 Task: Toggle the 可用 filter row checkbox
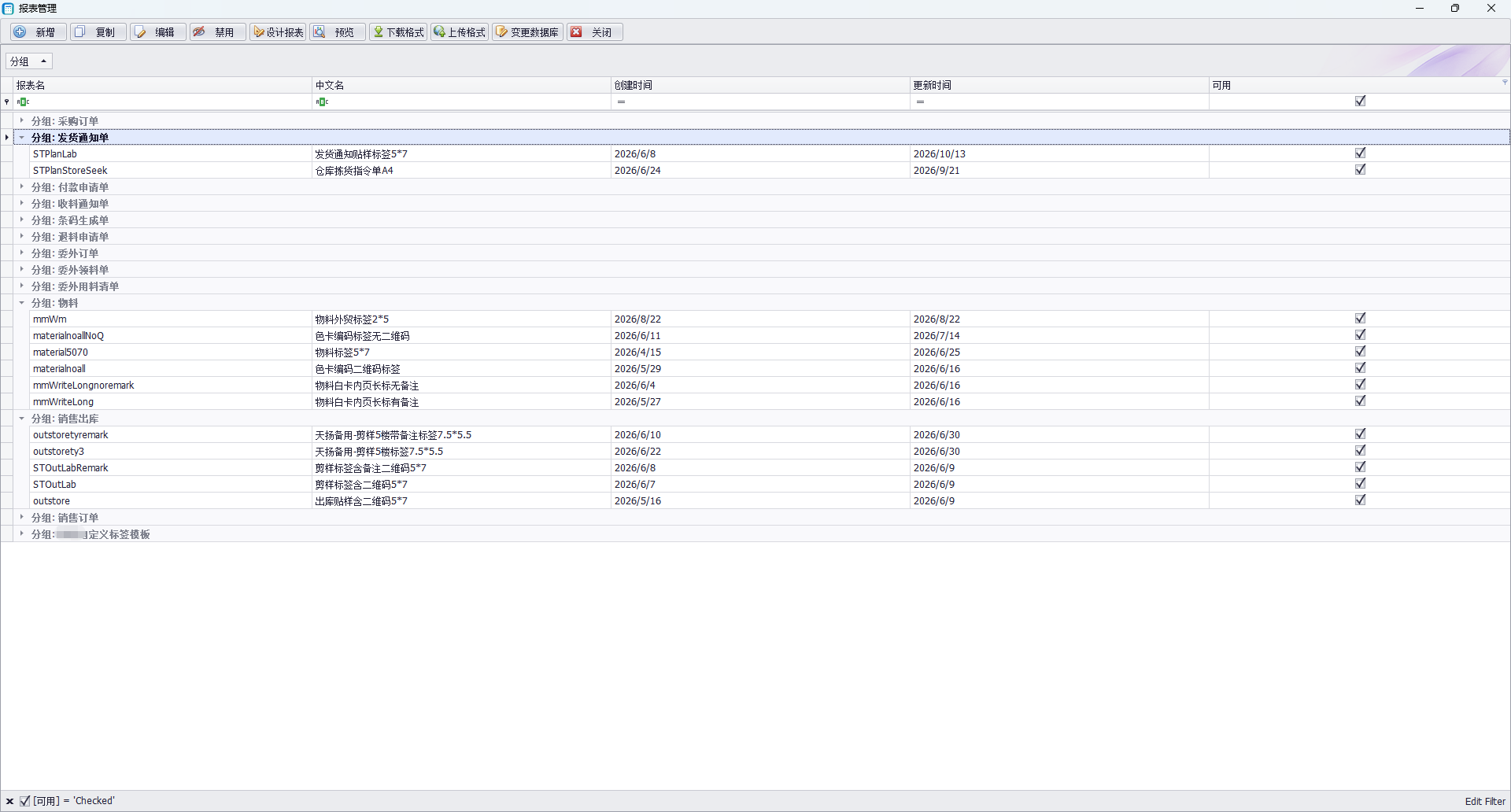coord(1360,101)
